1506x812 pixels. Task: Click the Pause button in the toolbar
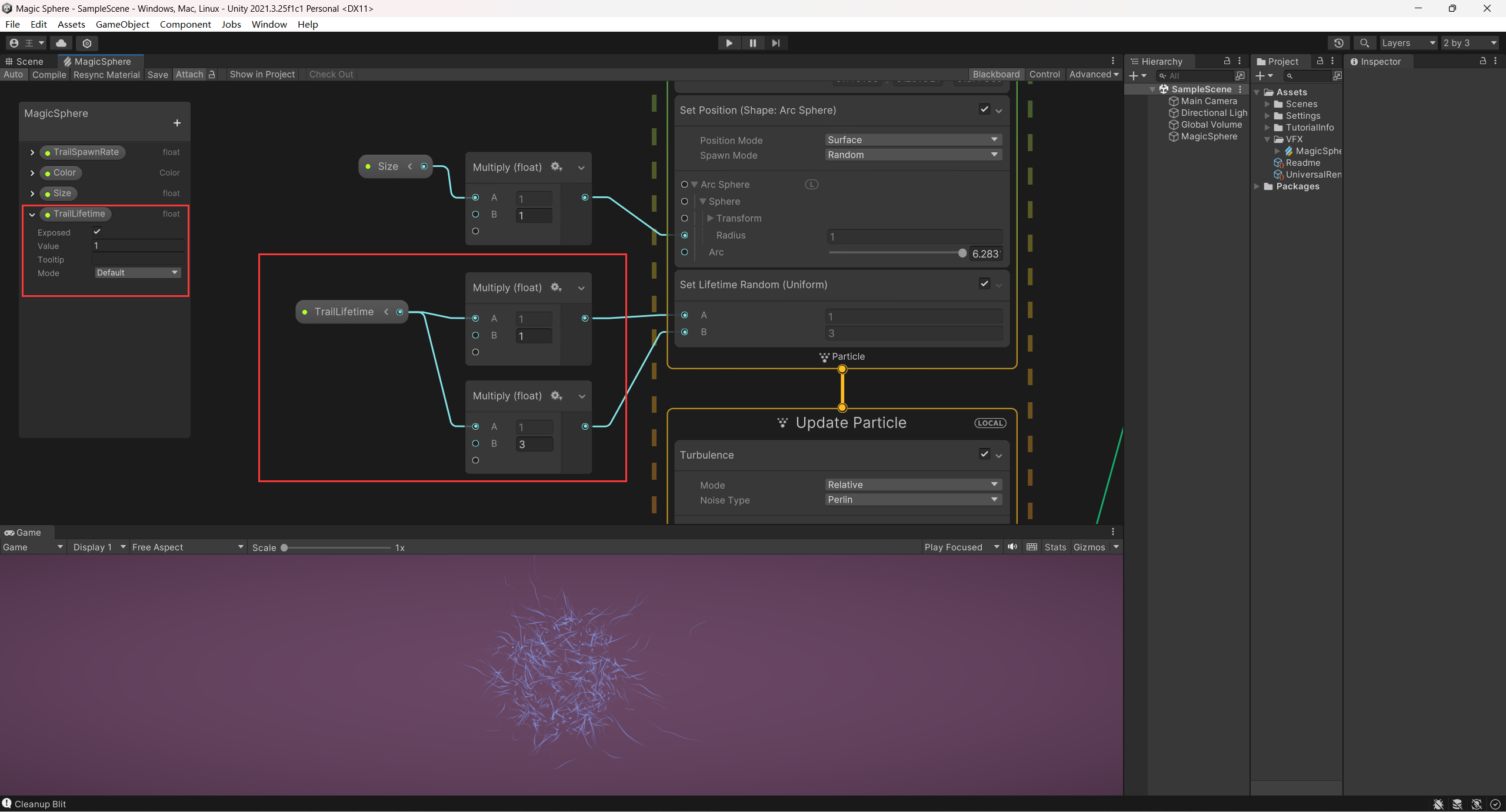tap(752, 43)
